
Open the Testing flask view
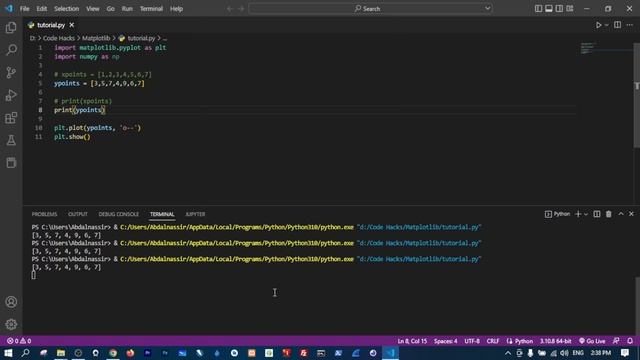11,140
